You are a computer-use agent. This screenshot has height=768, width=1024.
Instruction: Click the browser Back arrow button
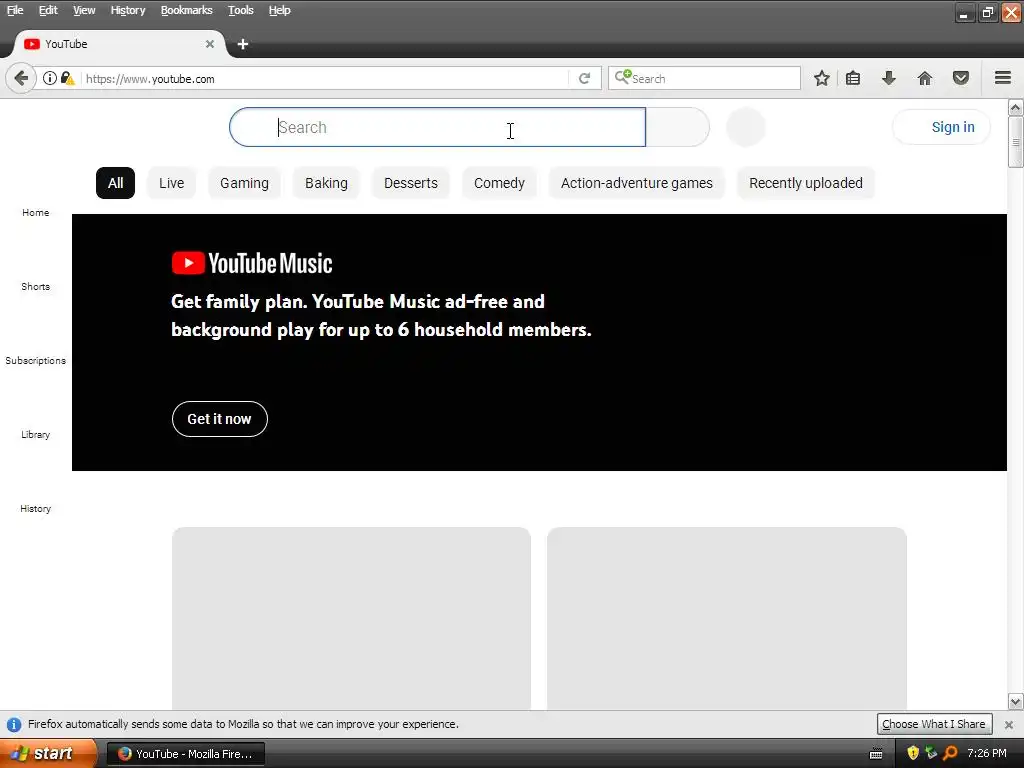(x=21, y=78)
